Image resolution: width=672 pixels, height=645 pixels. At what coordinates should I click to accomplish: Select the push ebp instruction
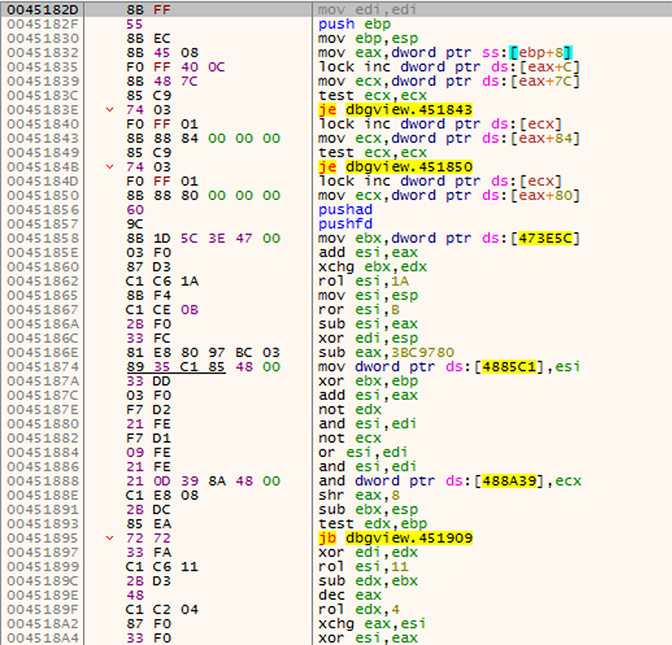pos(342,22)
